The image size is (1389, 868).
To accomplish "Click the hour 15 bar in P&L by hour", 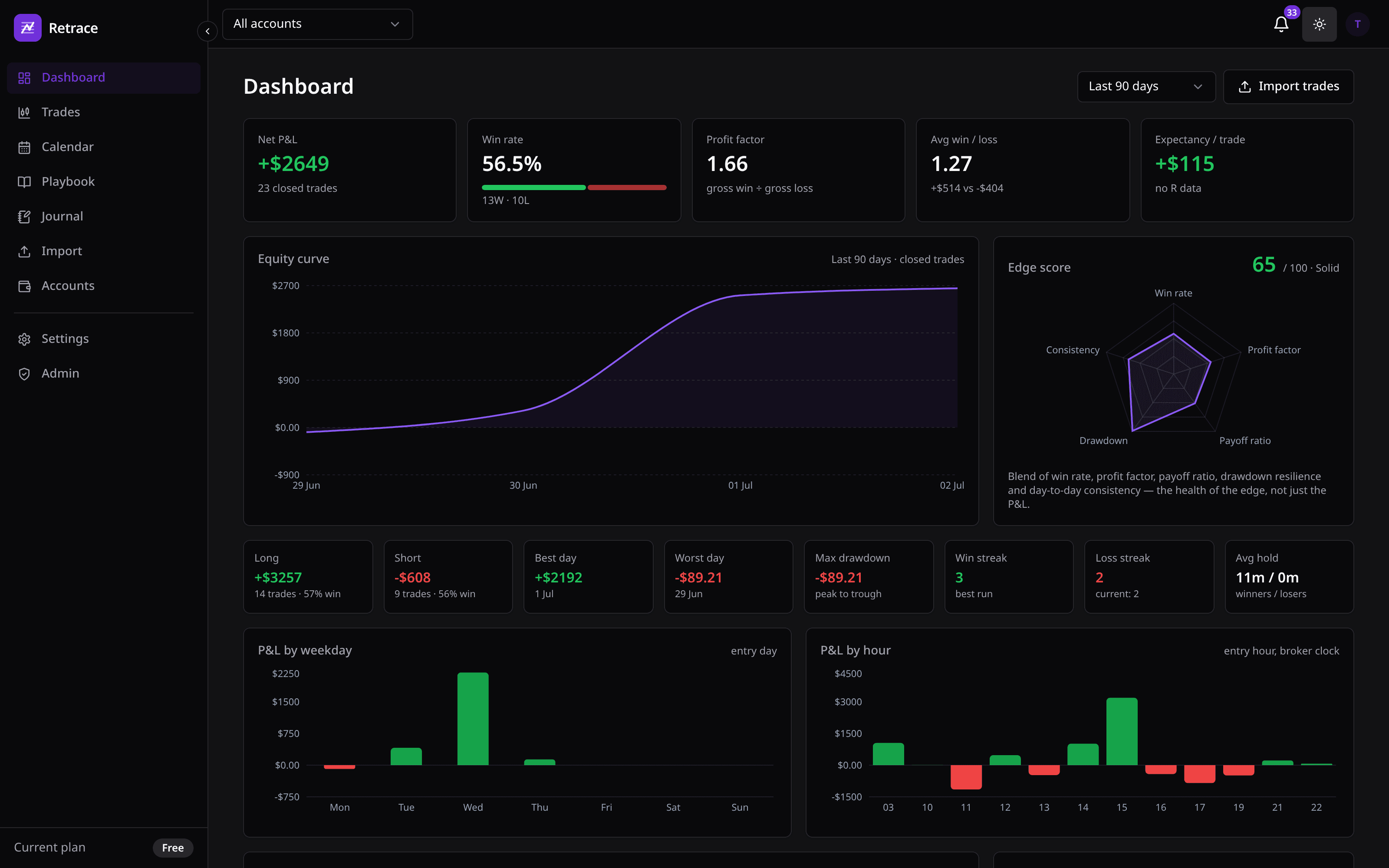I will tap(1122, 731).
